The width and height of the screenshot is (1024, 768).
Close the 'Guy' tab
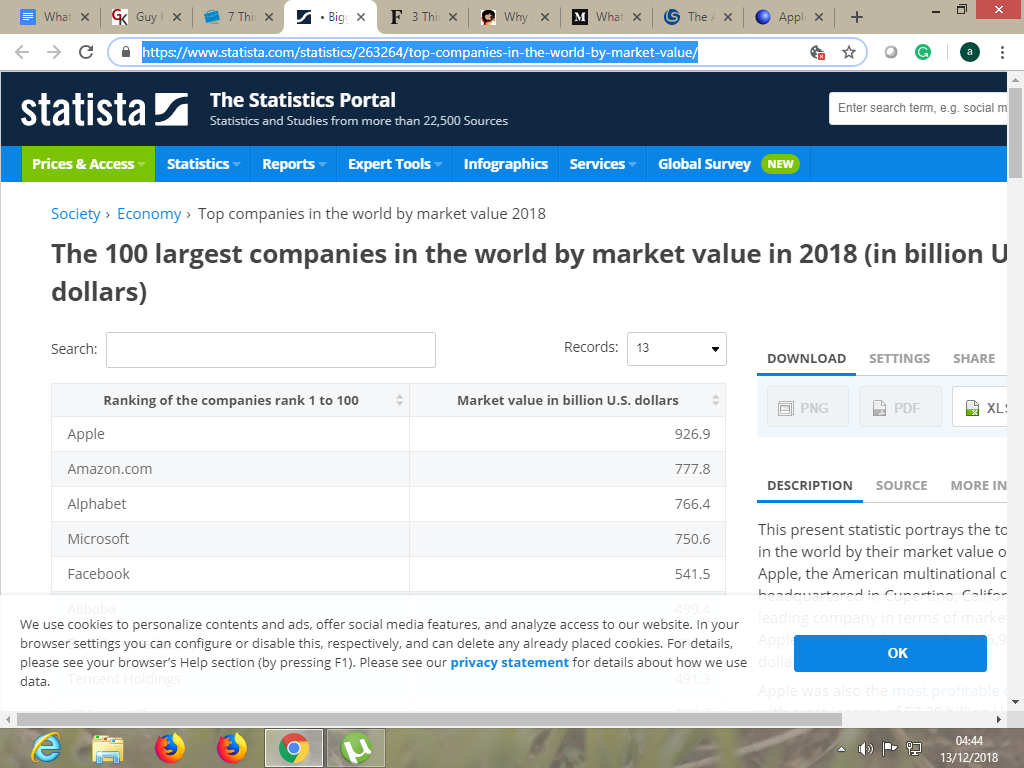coord(176,18)
